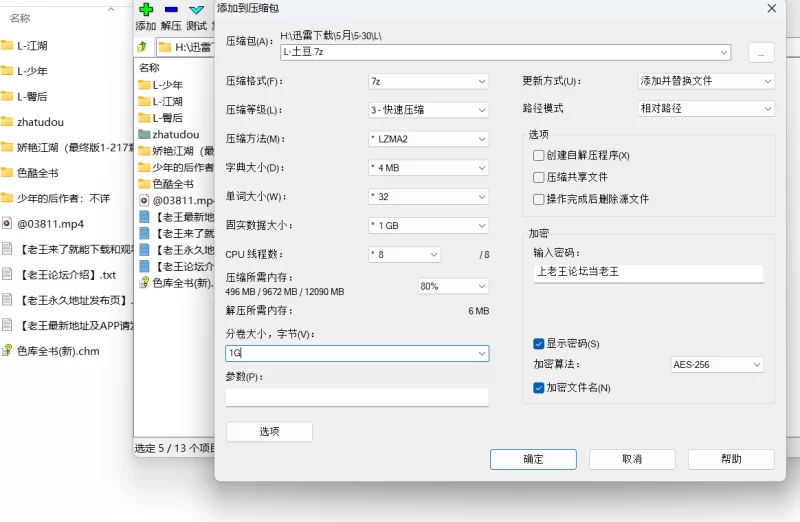Click browse ... button beside archive path
The image size is (800, 522).
[x=761, y=53]
